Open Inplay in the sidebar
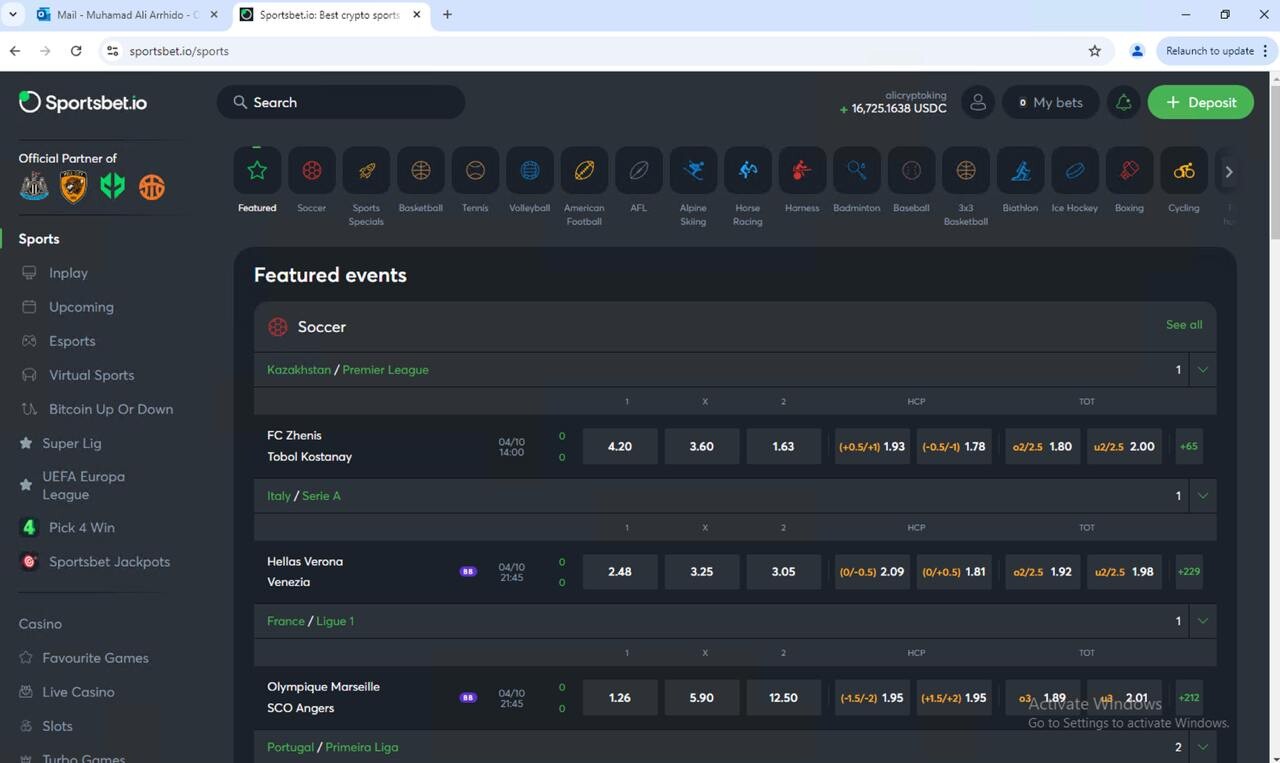1280x763 pixels. pyautogui.click(x=68, y=273)
